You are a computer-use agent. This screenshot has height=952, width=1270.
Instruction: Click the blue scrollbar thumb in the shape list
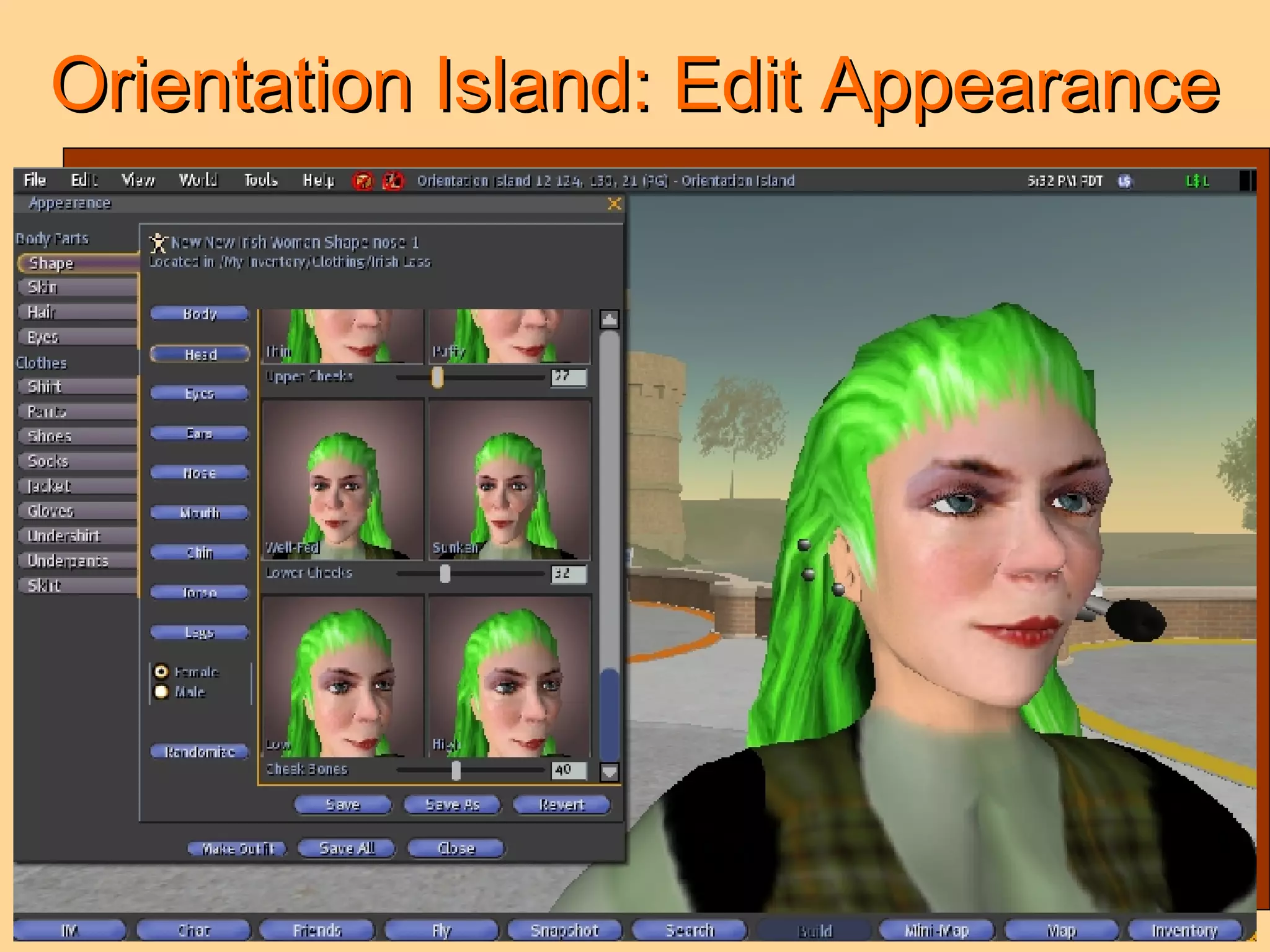610,714
